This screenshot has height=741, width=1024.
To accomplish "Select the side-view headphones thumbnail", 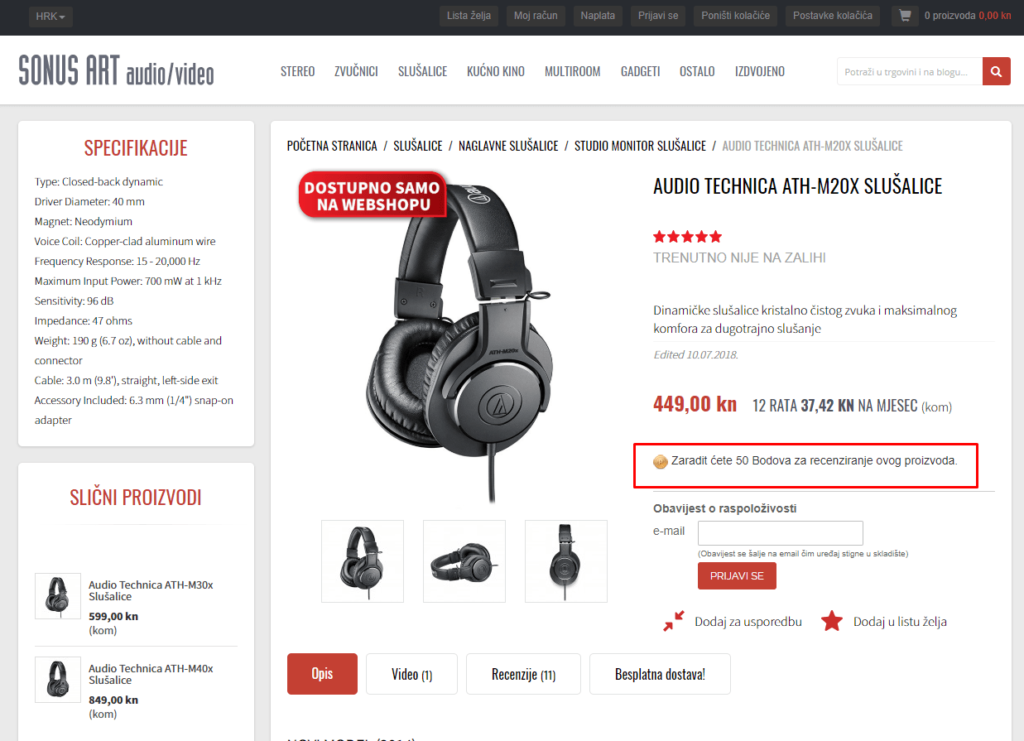I will (x=566, y=561).
